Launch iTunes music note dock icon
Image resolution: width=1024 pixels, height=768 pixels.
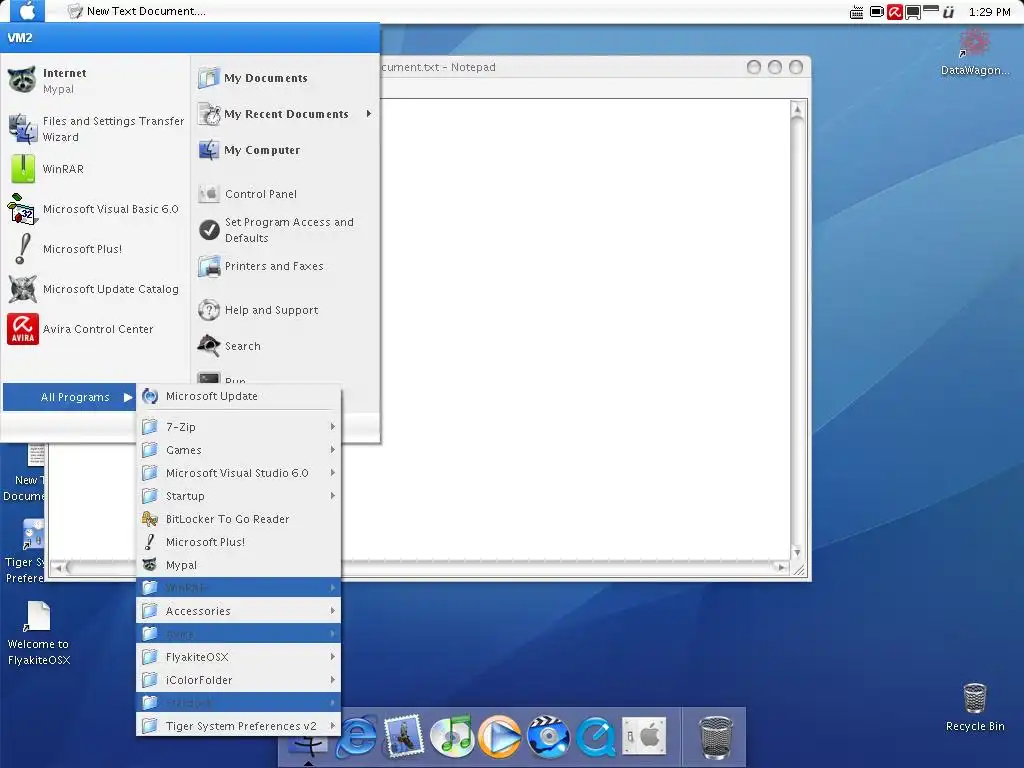pyautogui.click(x=452, y=736)
